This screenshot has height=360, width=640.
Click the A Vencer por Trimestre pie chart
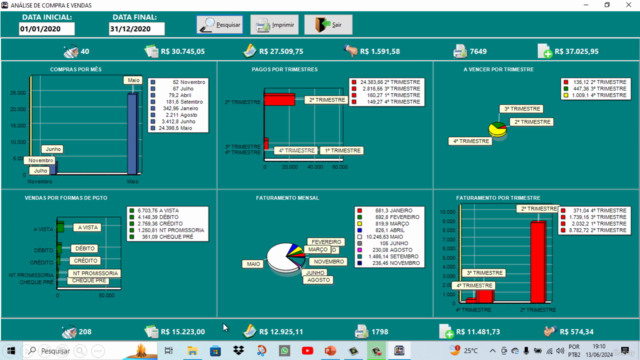coord(498,129)
